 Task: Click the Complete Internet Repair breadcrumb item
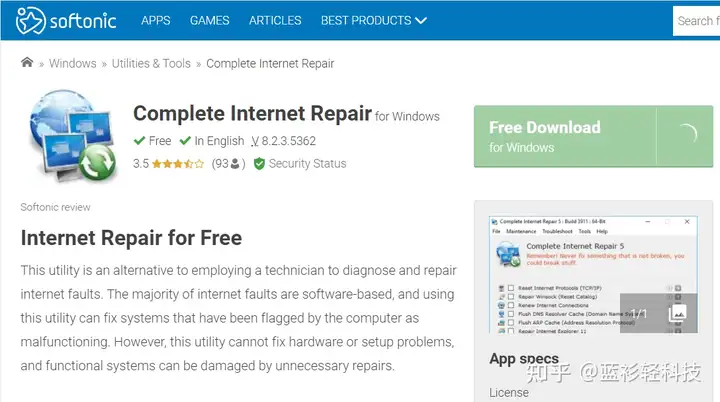pyautogui.click(x=270, y=63)
